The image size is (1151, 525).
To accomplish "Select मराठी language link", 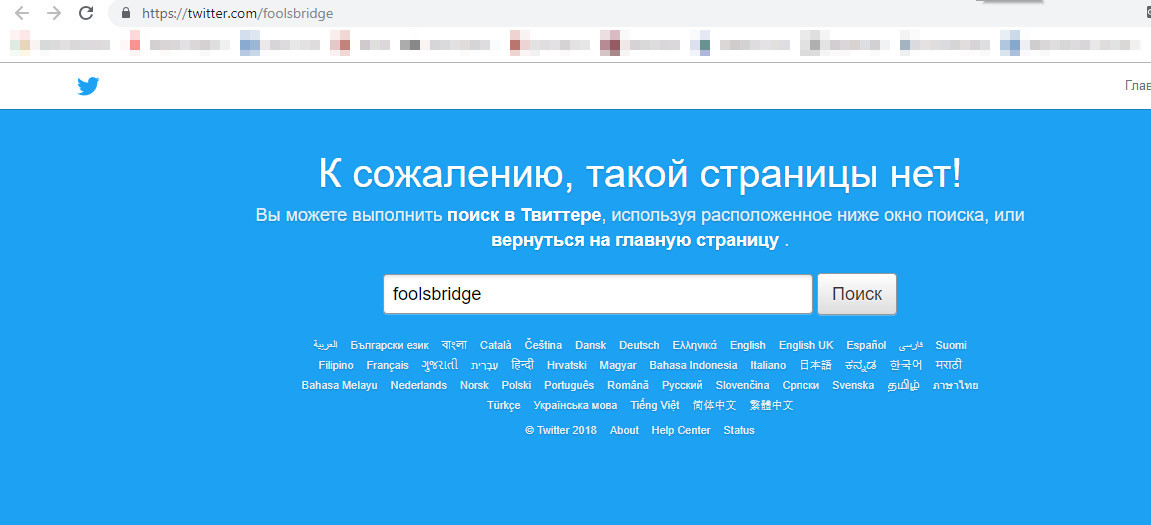I will (948, 365).
